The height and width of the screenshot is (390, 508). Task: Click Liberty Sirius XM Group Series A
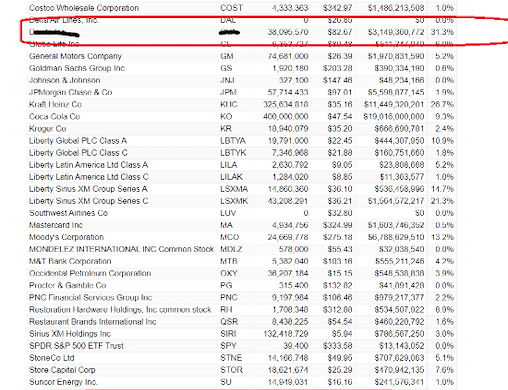88,189
